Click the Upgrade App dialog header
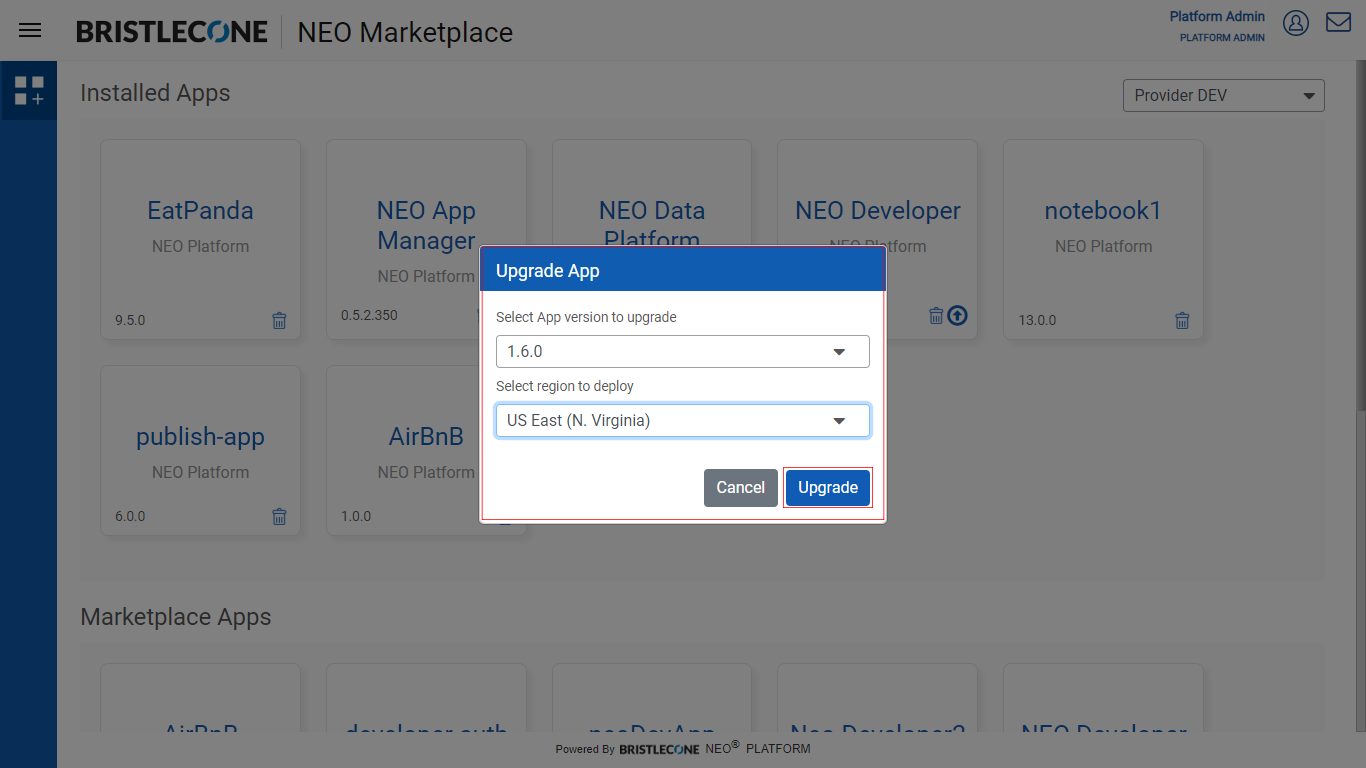The width and height of the screenshot is (1366, 768). (x=683, y=270)
